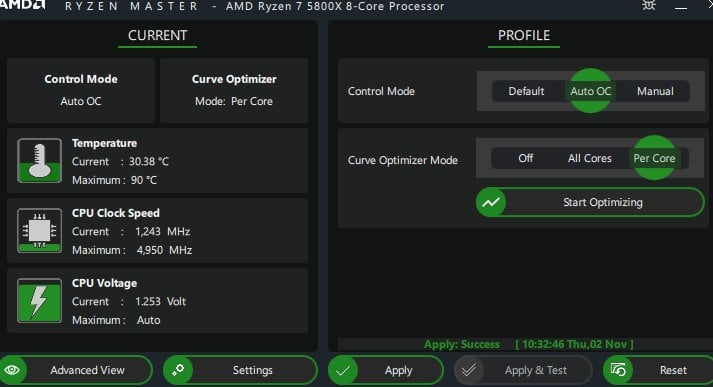Open the Settings button

point(240,370)
